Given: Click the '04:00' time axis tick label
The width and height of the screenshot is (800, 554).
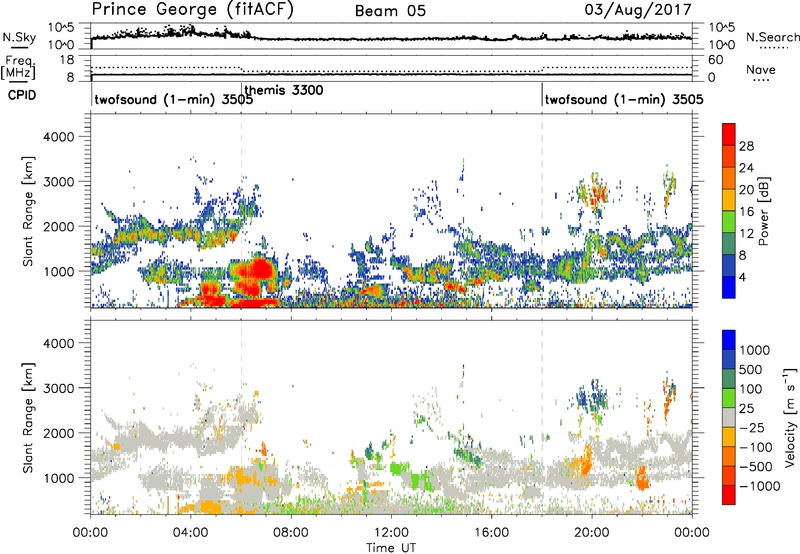Looking at the screenshot, I should pos(190,533).
